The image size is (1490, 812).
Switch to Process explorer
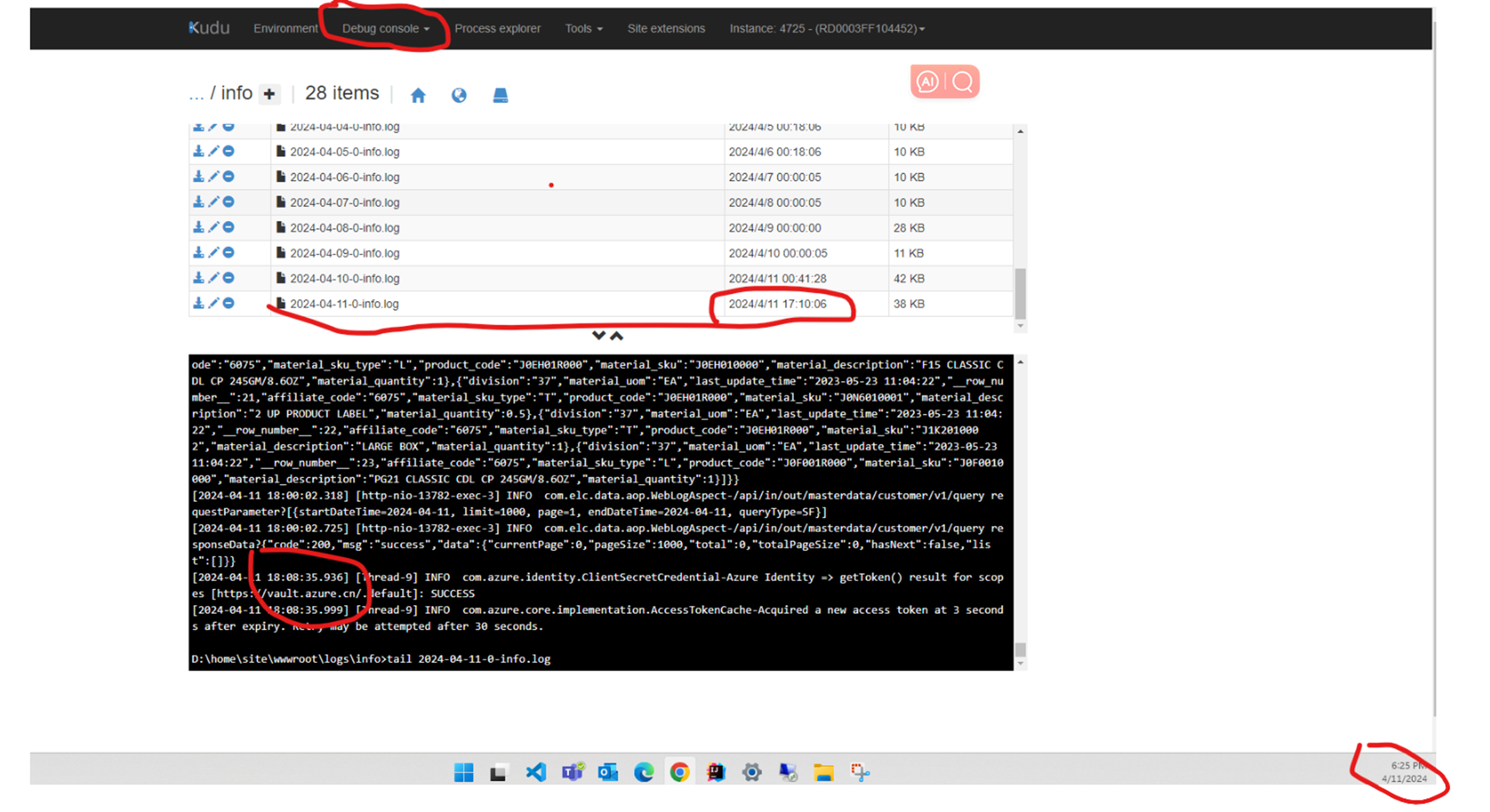pos(498,28)
